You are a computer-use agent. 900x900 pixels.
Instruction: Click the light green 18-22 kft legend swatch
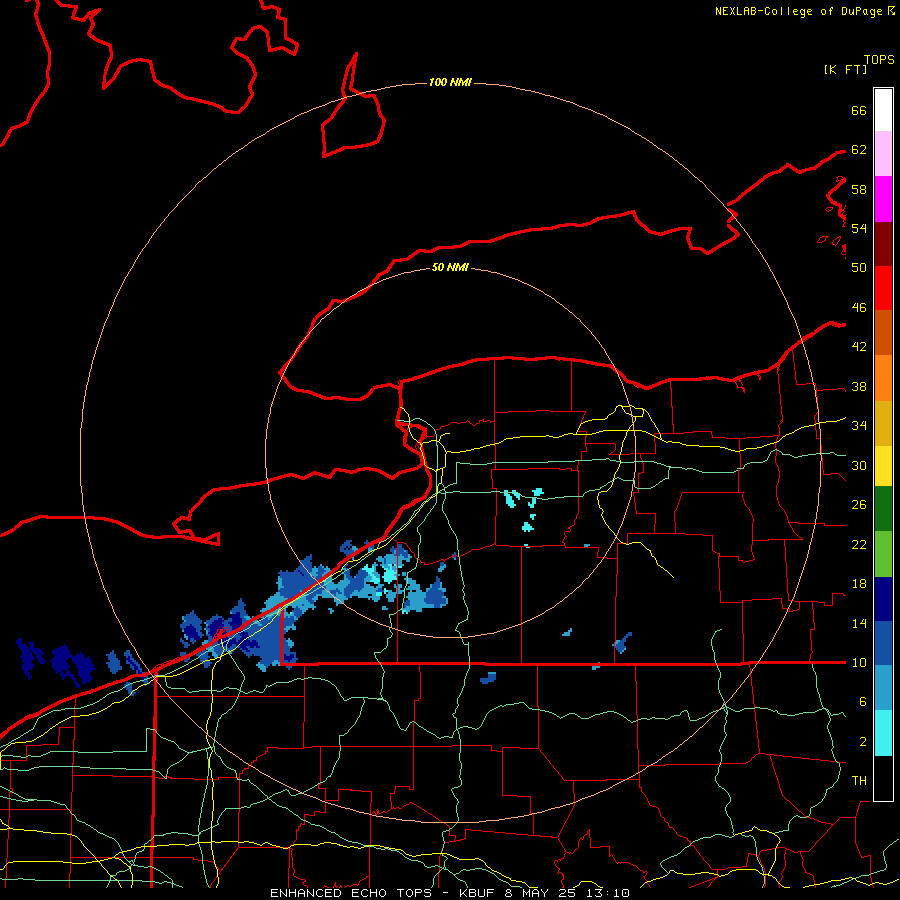coord(883,554)
